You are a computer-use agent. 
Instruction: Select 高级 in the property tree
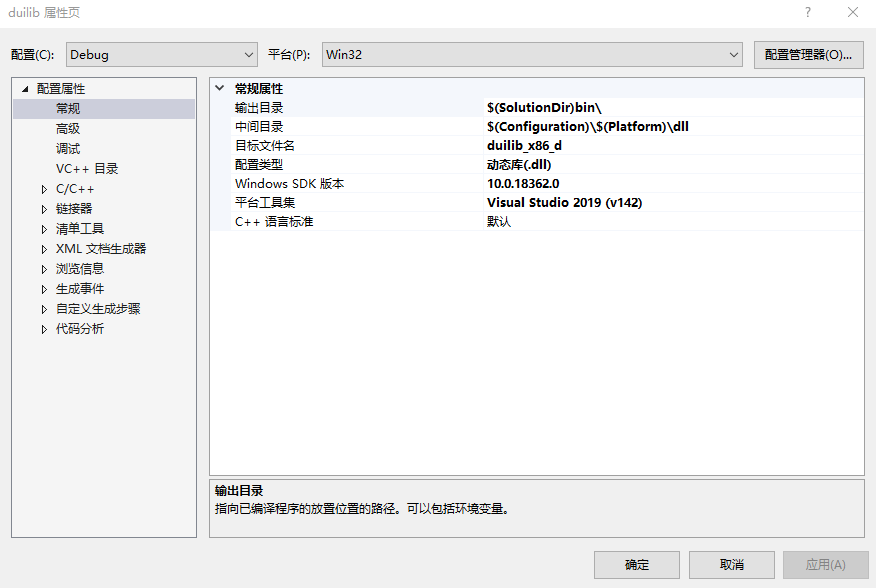pyautogui.click(x=68, y=129)
